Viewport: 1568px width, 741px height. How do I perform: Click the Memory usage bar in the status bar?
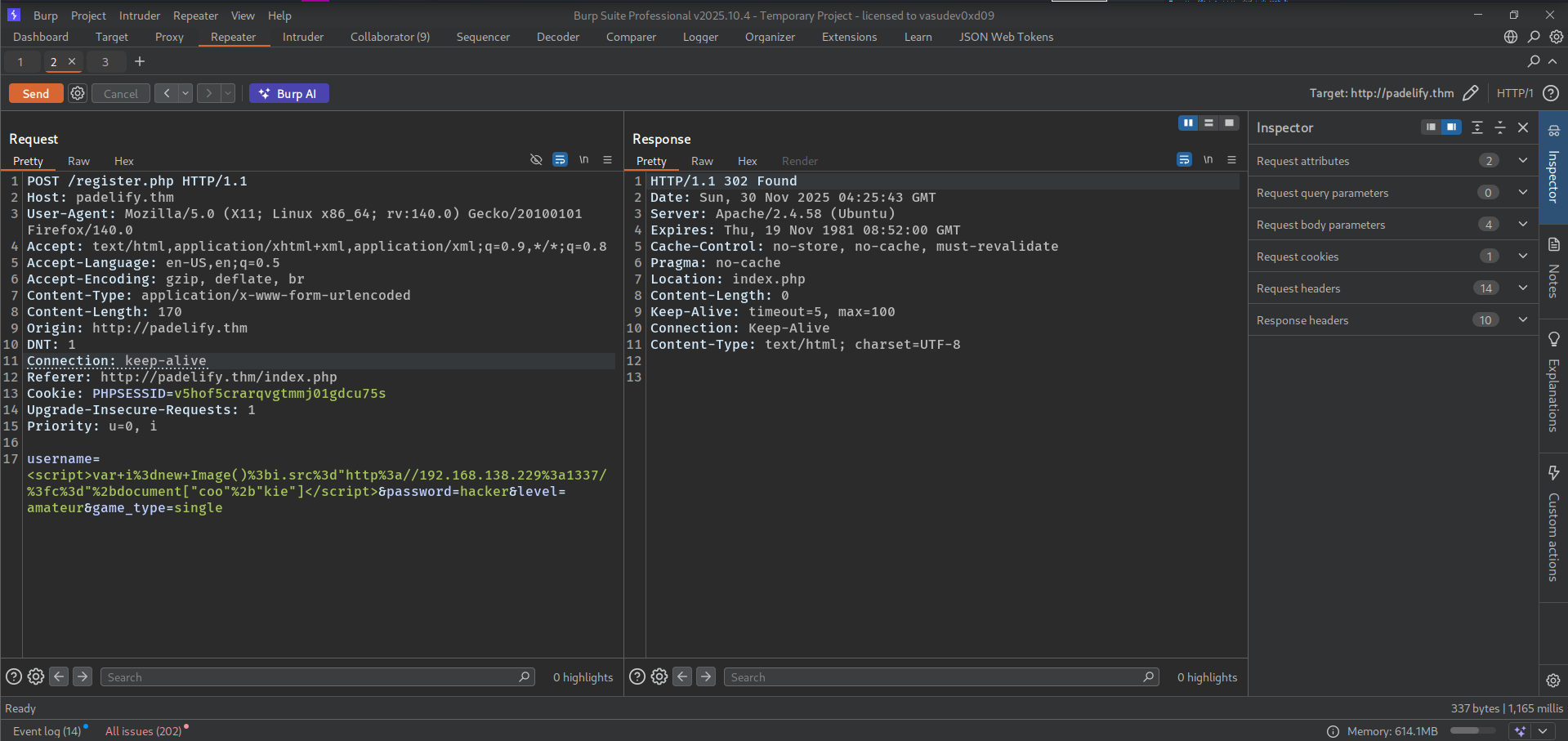coord(1472,731)
